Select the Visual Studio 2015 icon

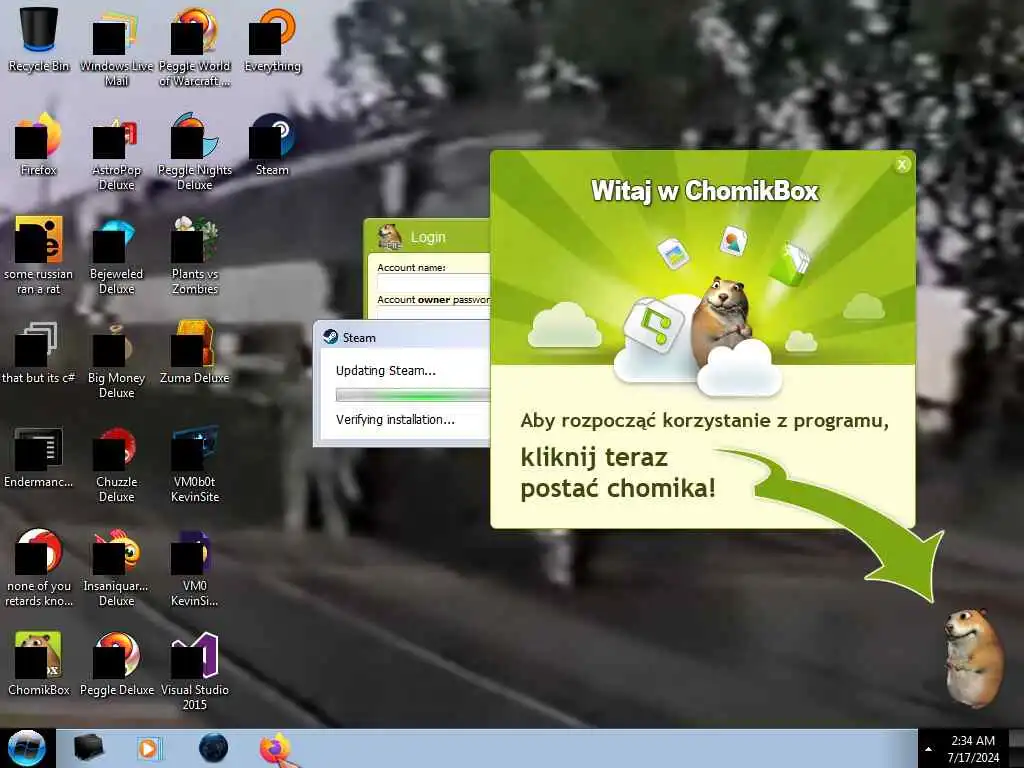click(195, 671)
